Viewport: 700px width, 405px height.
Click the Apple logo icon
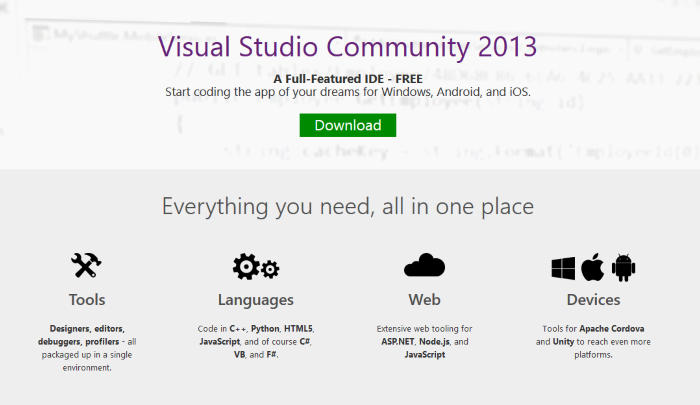click(x=593, y=267)
